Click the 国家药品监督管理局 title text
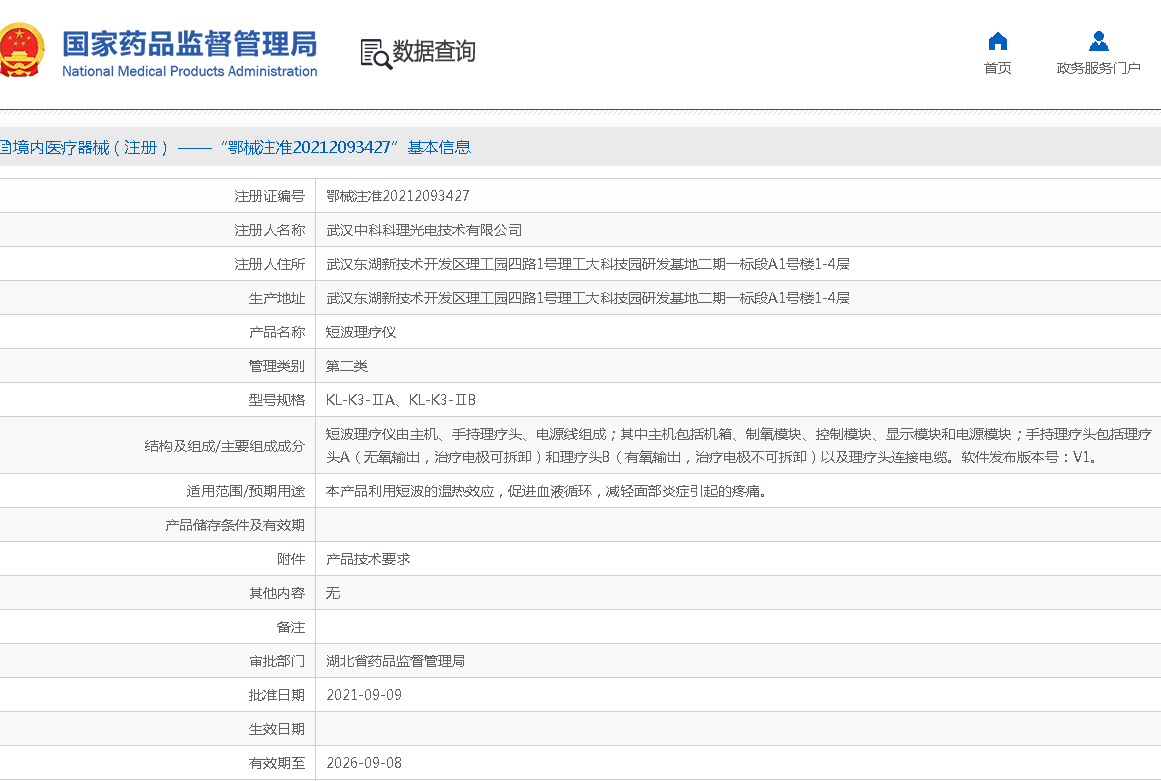The image size is (1161, 781). (x=189, y=43)
